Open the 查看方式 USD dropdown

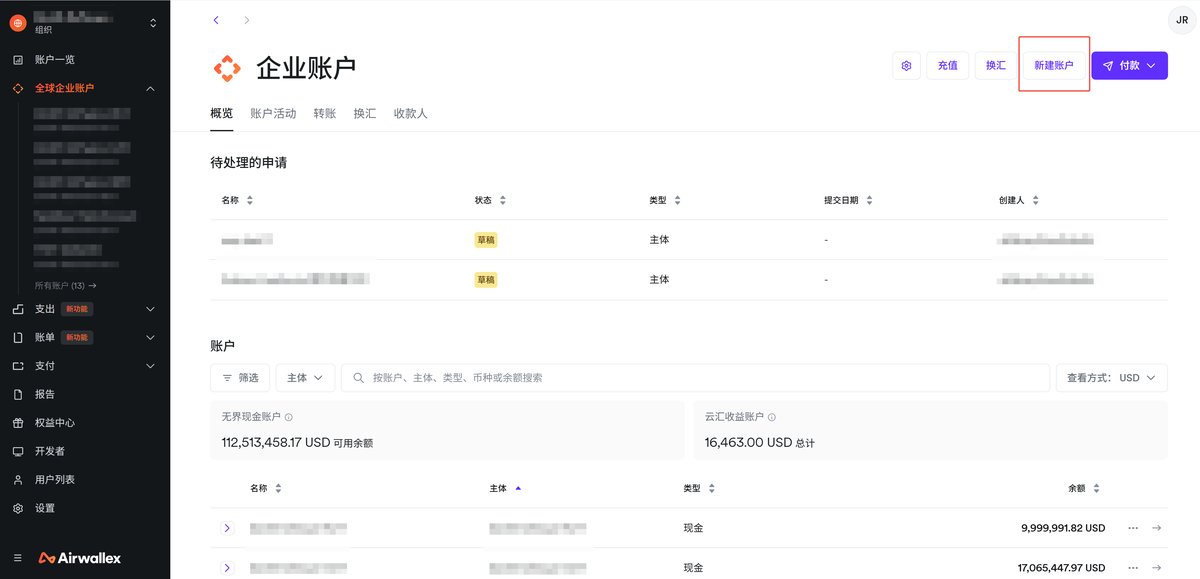pos(1111,378)
